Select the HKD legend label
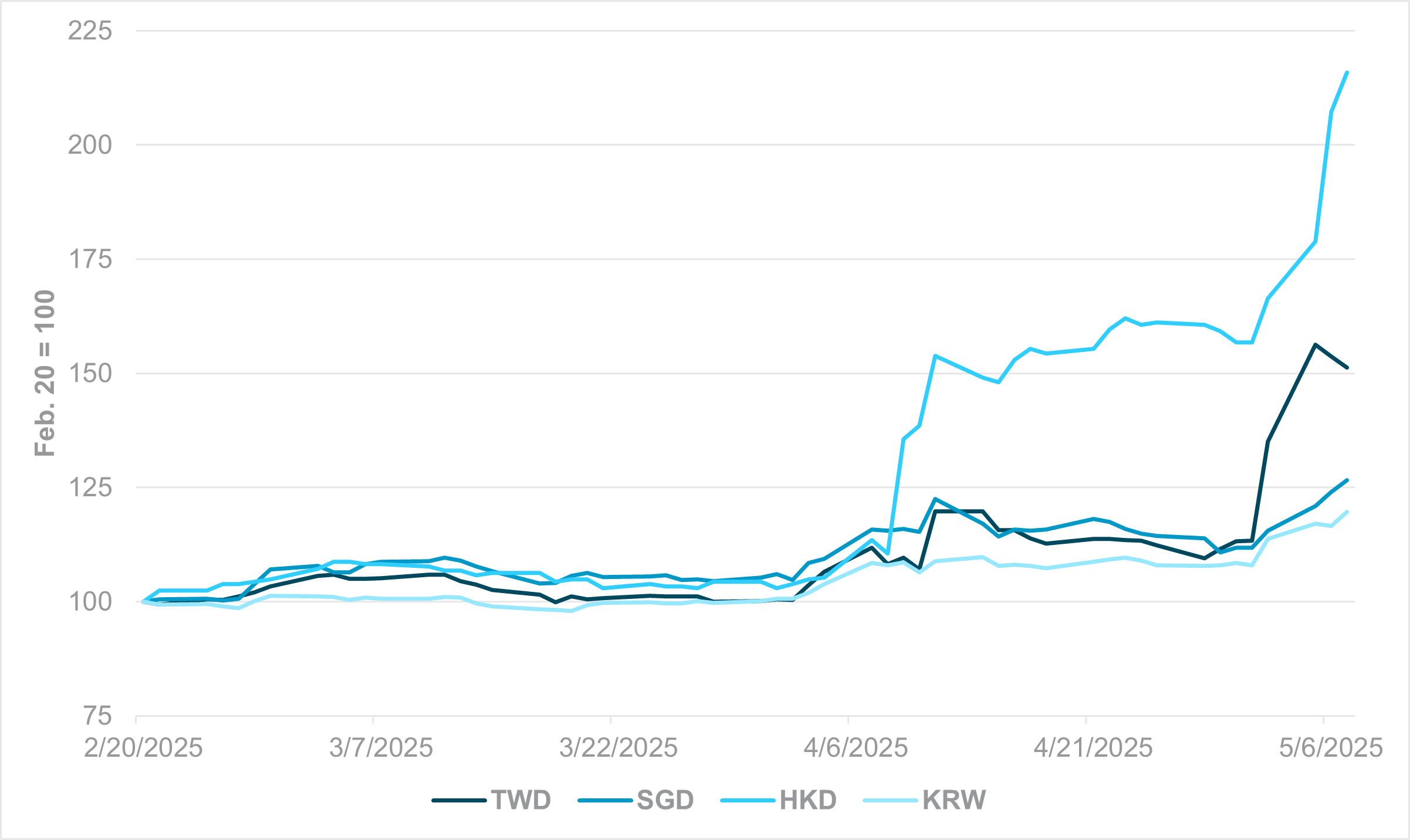 click(x=808, y=800)
